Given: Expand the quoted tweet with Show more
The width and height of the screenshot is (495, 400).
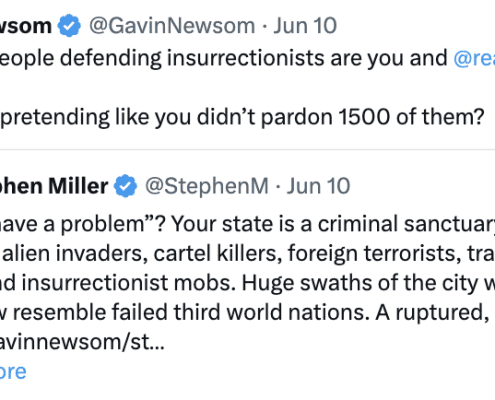Looking at the screenshot, I should [x=13, y=372].
